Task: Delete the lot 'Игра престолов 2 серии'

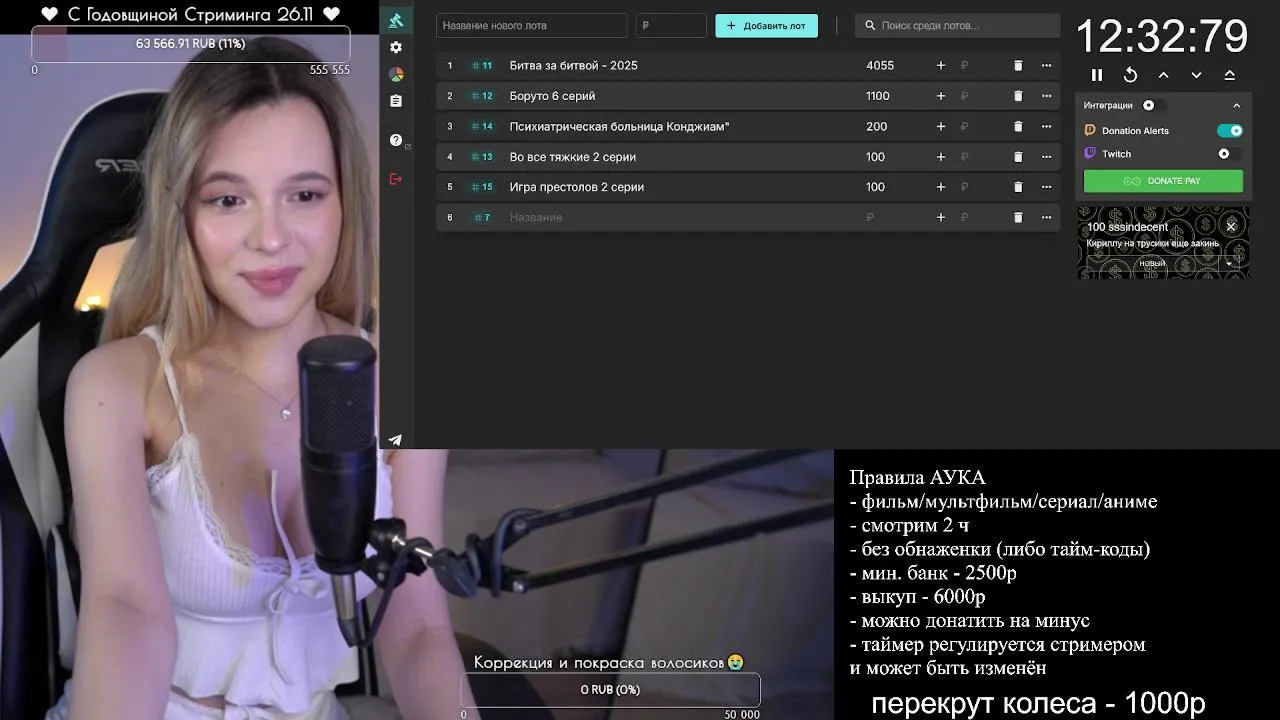Action: pos(1018,187)
